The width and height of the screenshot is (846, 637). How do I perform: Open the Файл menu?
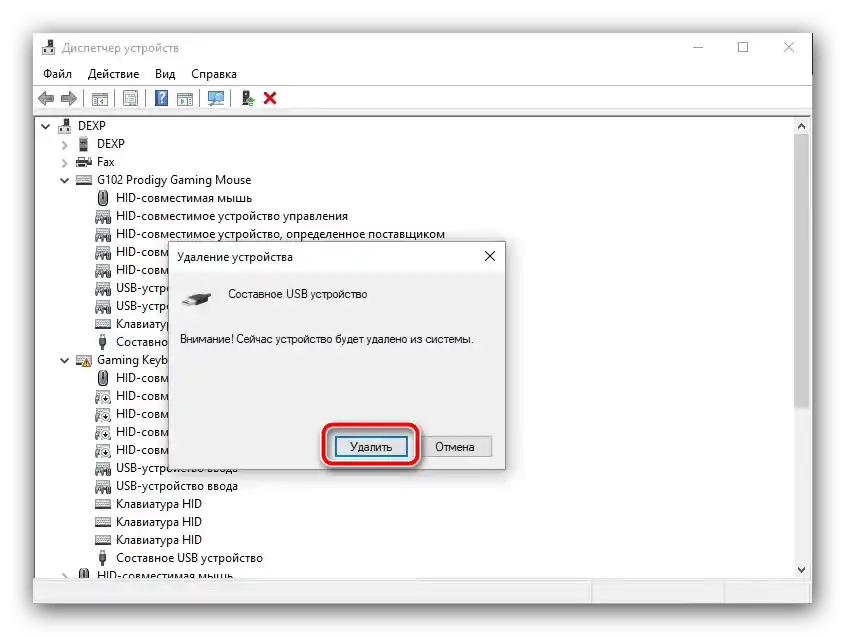[57, 74]
